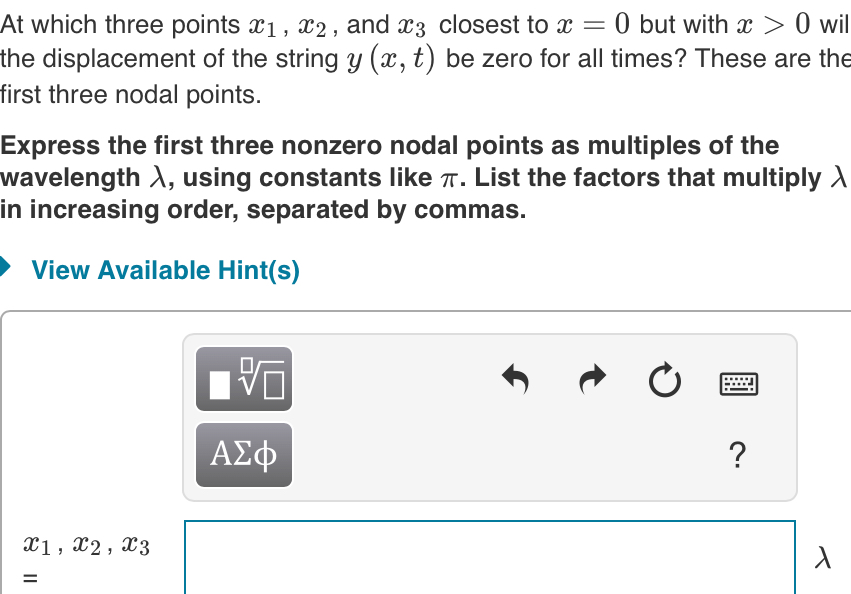The height and width of the screenshot is (594, 851).
Task: Open equation editor help
Action: pyautogui.click(x=738, y=455)
